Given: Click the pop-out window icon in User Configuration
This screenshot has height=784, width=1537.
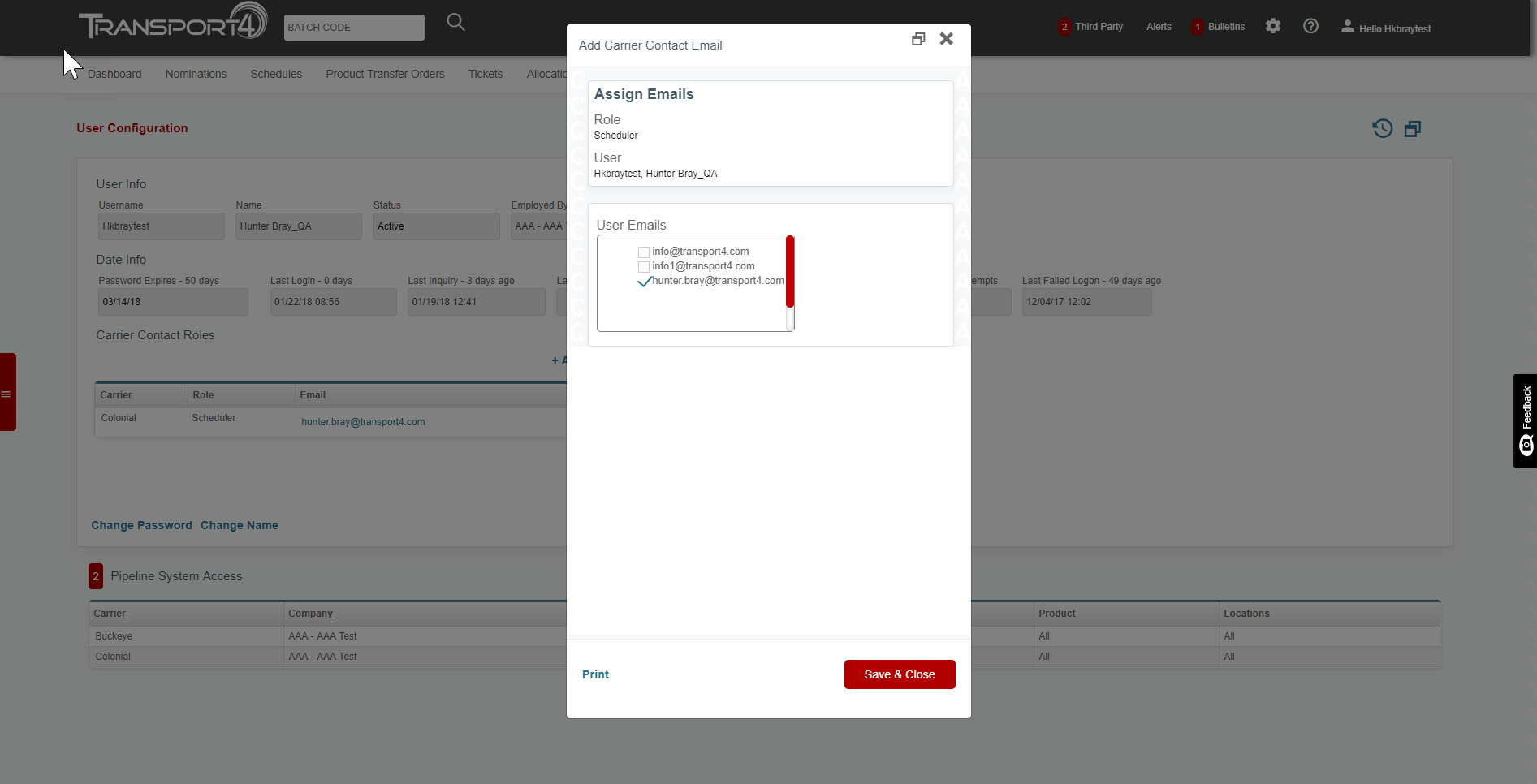Looking at the screenshot, I should (x=1413, y=129).
